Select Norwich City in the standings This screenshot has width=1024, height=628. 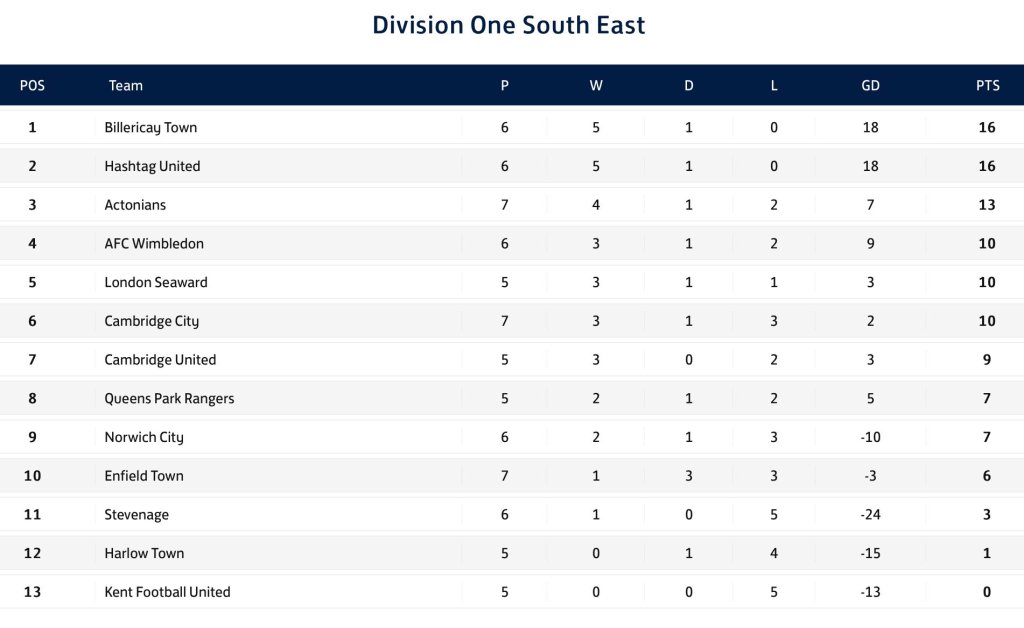click(x=144, y=437)
